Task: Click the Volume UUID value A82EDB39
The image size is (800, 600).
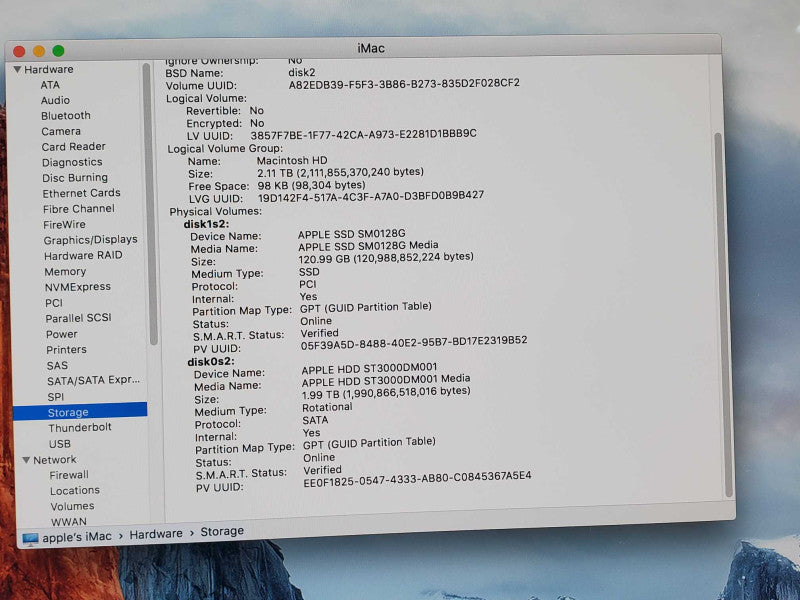Action: [x=404, y=84]
